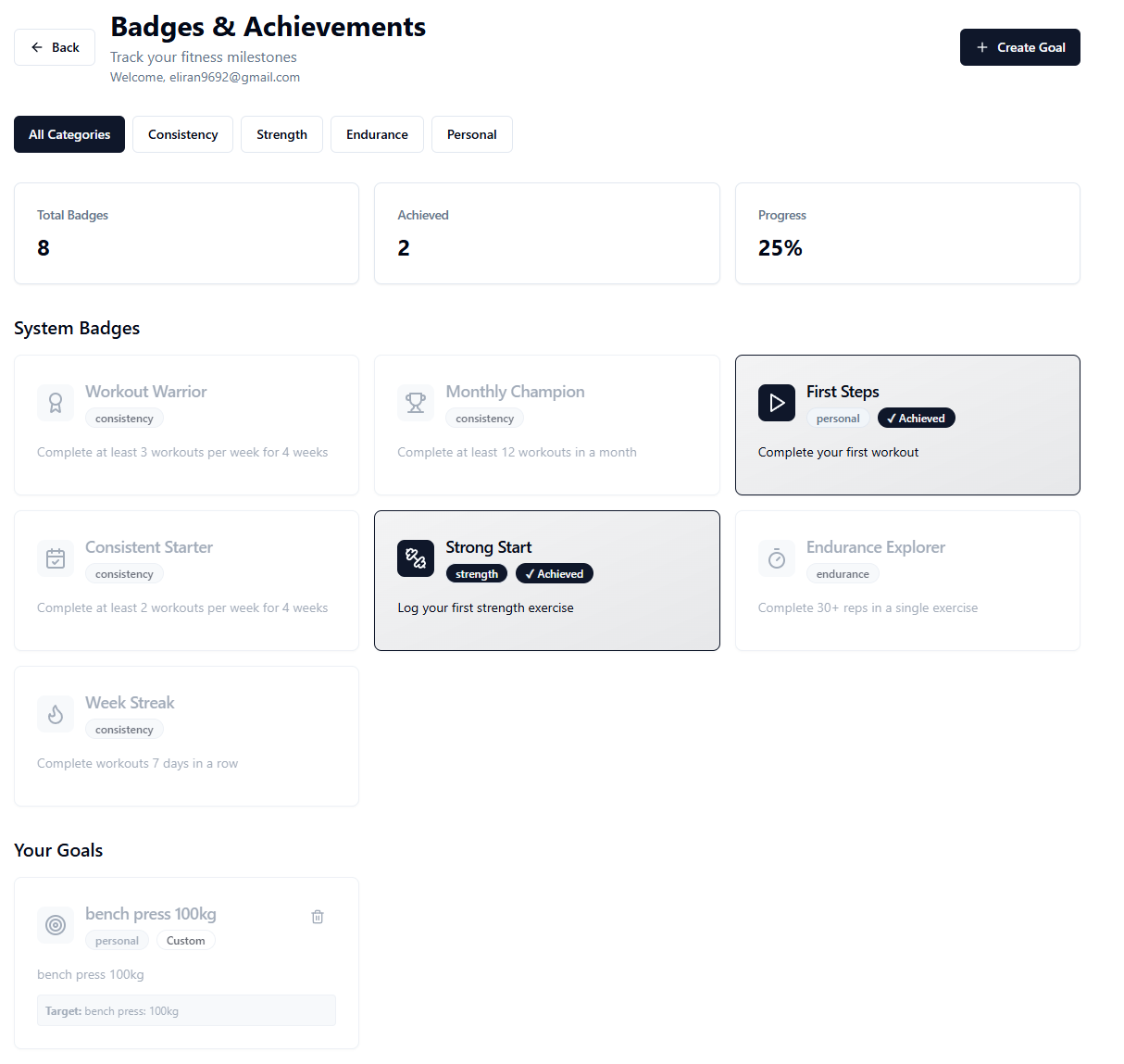This screenshot has height=1064, width=1124.
Task: Click the First Steps play badge icon
Action: pyautogui.click(x=776, y=403)
